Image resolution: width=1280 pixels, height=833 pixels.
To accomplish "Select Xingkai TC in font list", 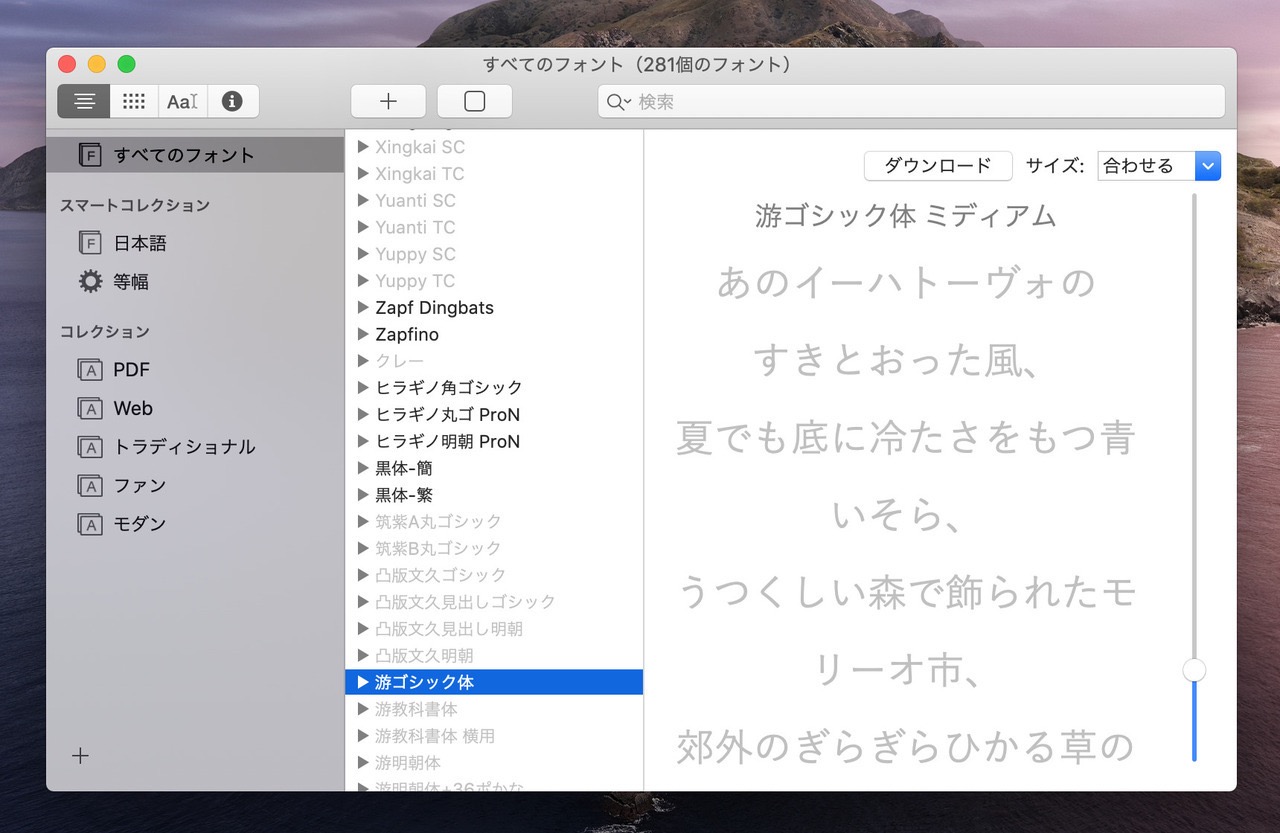I will coord(494,174).
